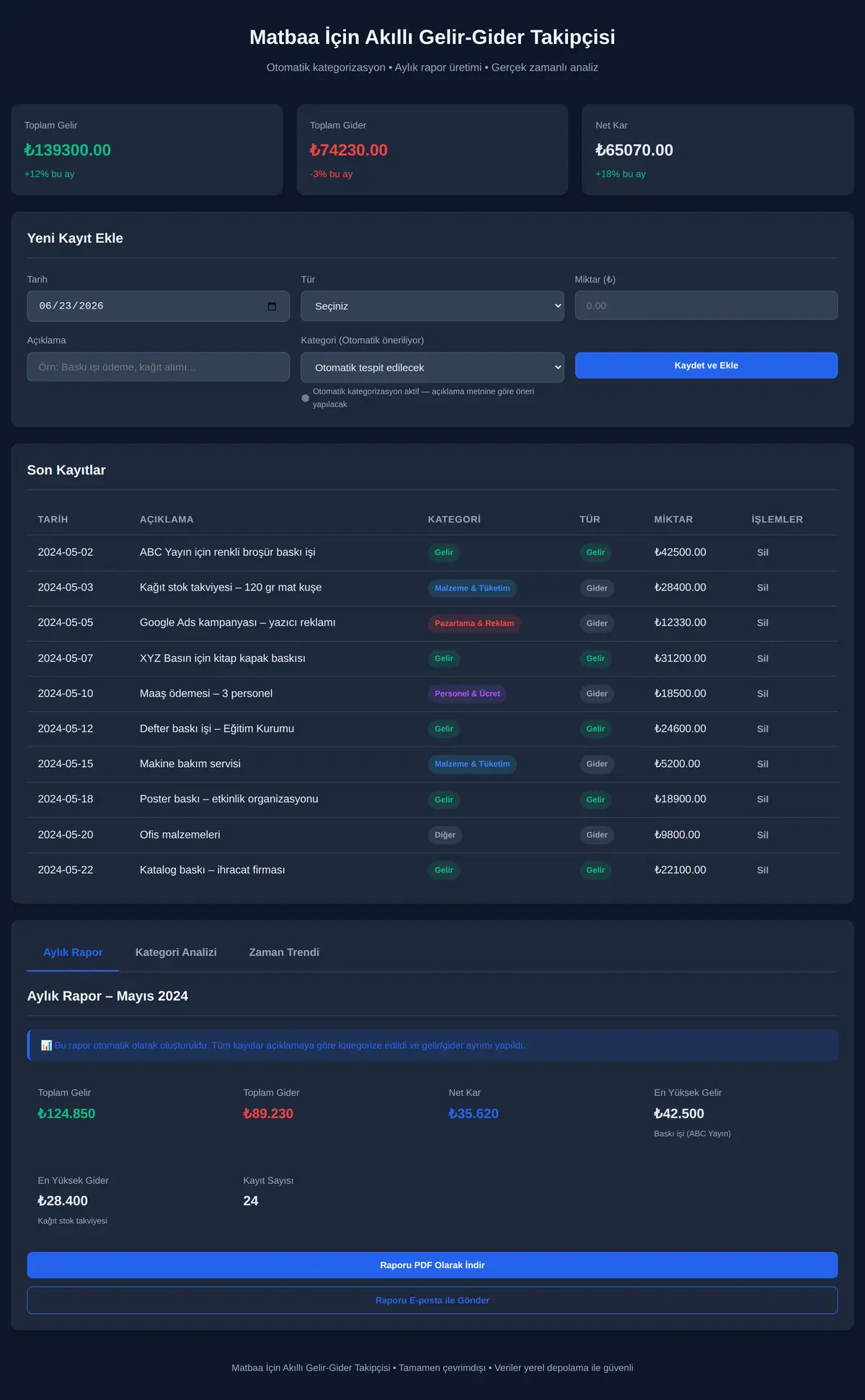Focus the Açıklama description input

click(x=159, y=367)
